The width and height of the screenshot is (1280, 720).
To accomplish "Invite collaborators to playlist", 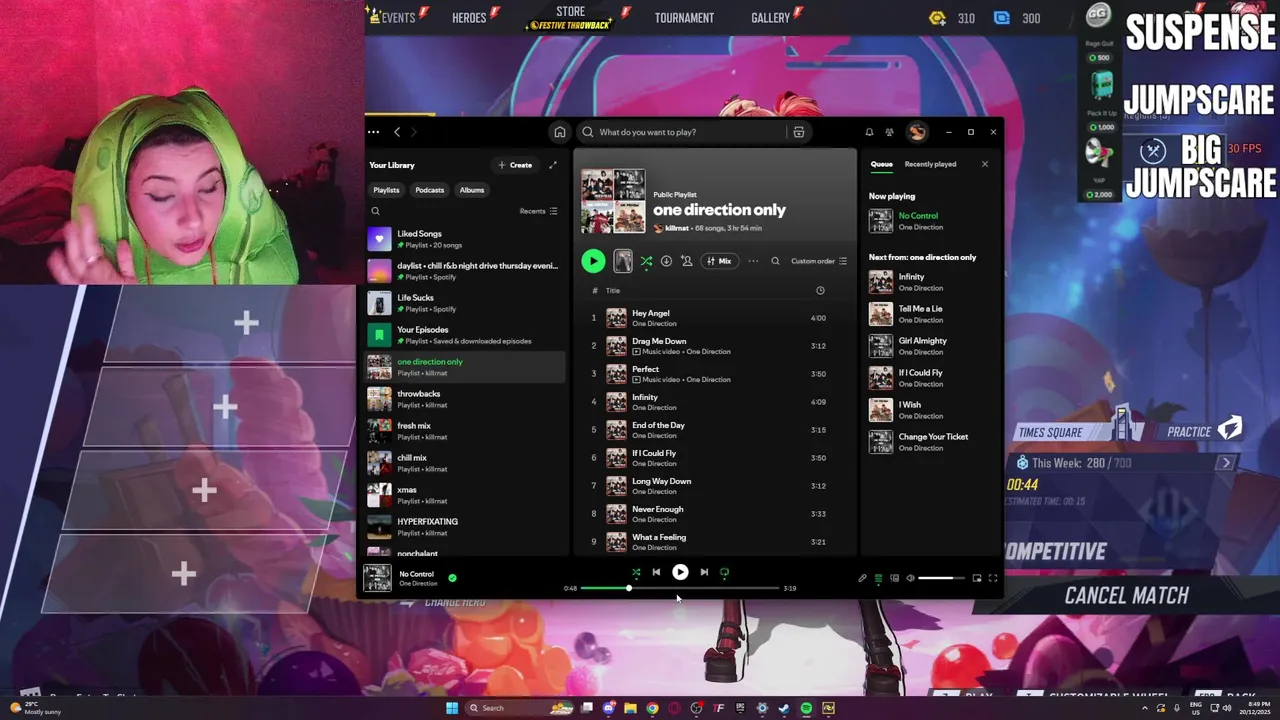I will click(x=687, y=261).
